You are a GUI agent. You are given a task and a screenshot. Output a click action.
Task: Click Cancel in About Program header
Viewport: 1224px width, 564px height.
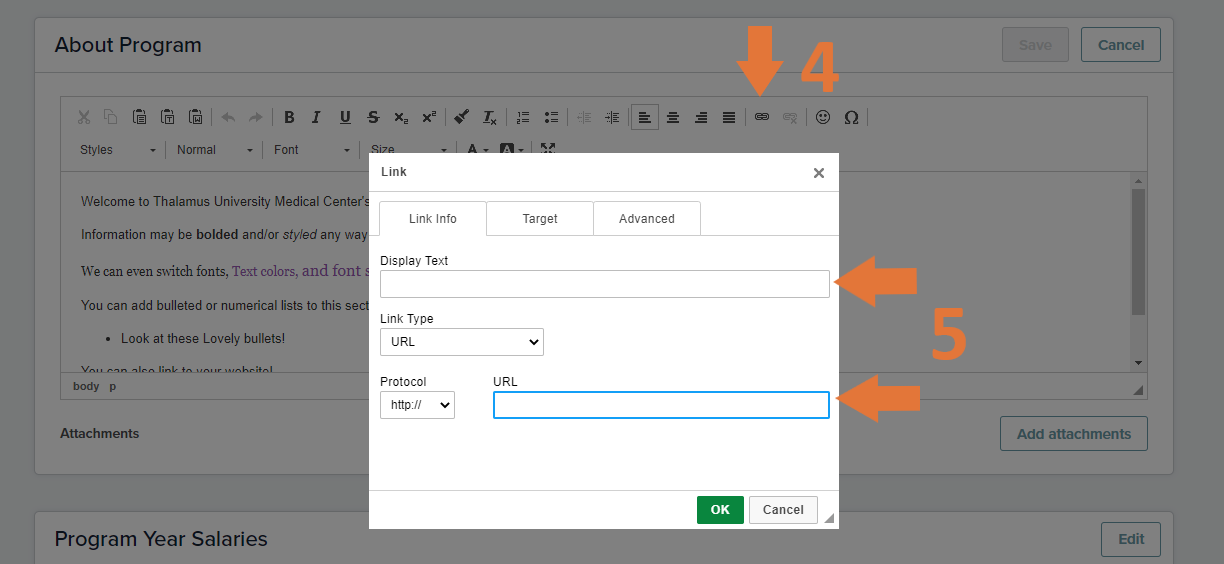tap(1121, 45)
